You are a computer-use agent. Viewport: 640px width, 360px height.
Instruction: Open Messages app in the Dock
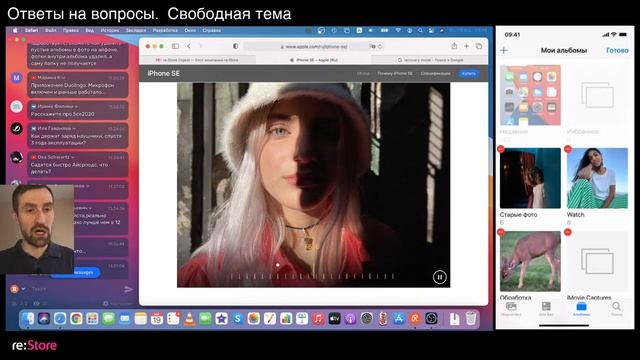coord(108,319)
